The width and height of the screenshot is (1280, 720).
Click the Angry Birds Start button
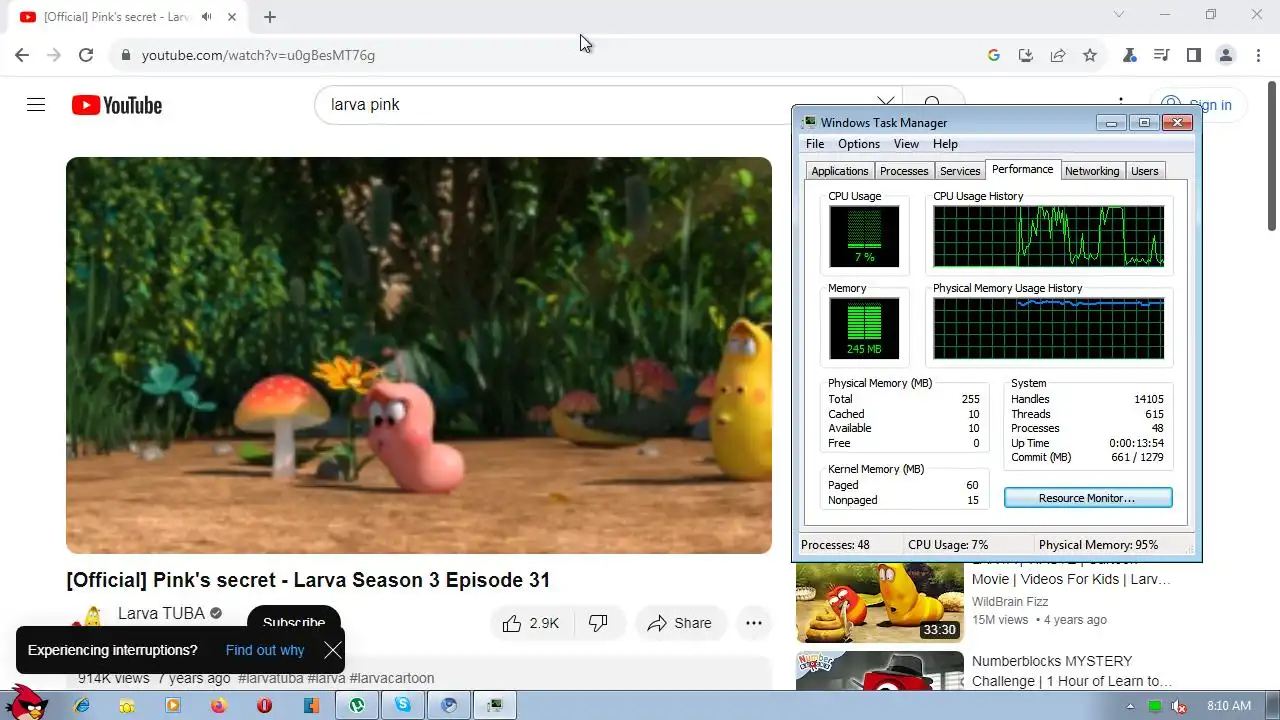point(27,701)
